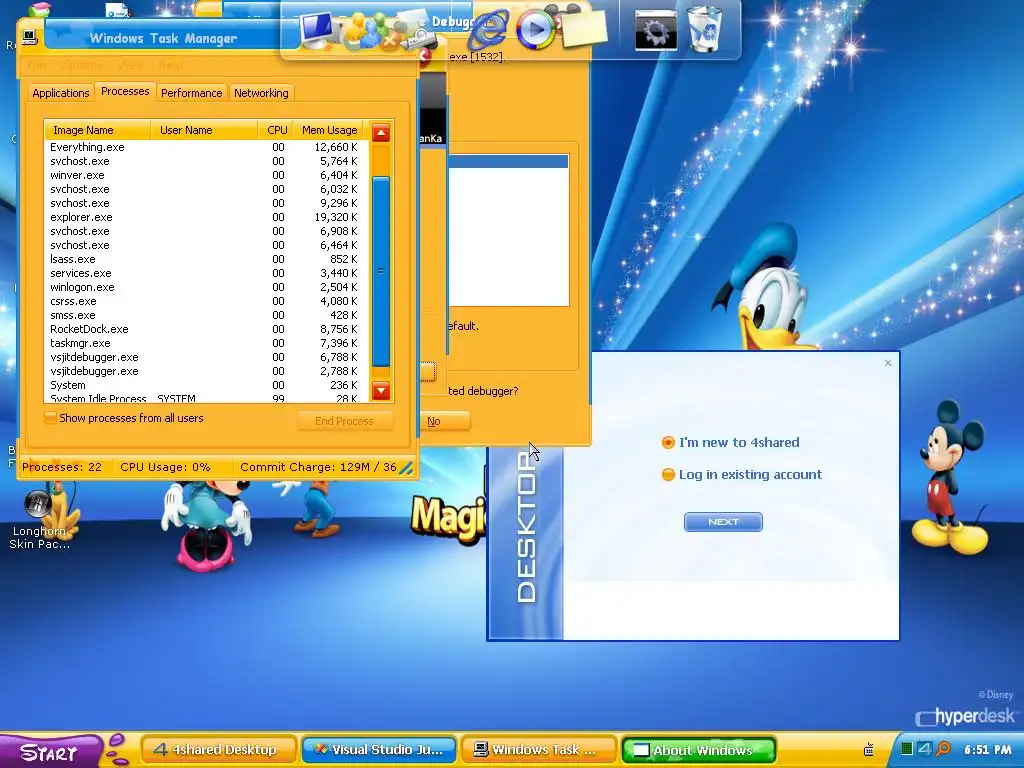Open the File menu in Task Manager
This screenshot has height=768, width=1024.
(x=37, y=65)
